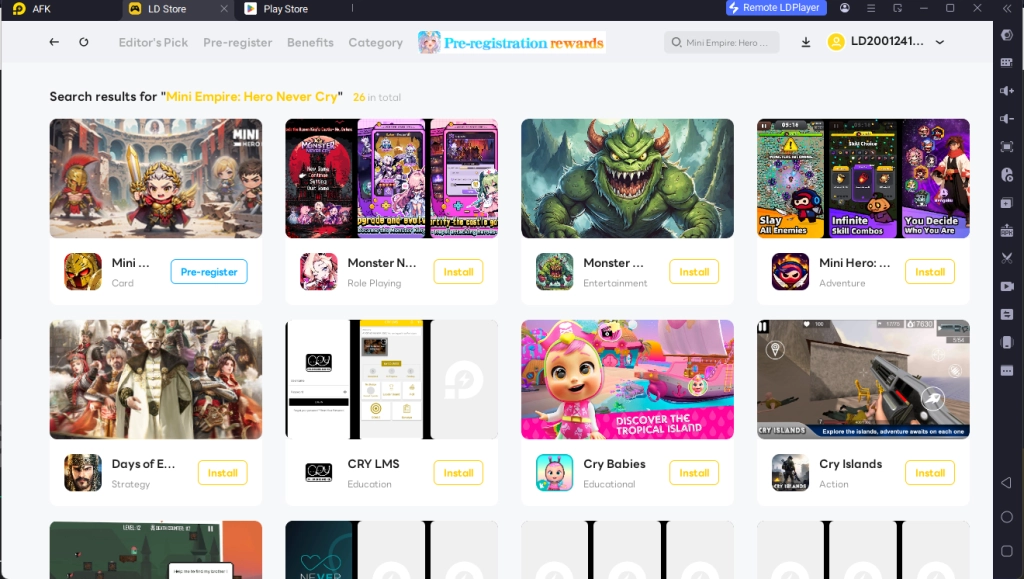Select the scissors screenshot tool in sidebar
The width and height of the screenshot is (1024, 579).
tap(1006, 258)
